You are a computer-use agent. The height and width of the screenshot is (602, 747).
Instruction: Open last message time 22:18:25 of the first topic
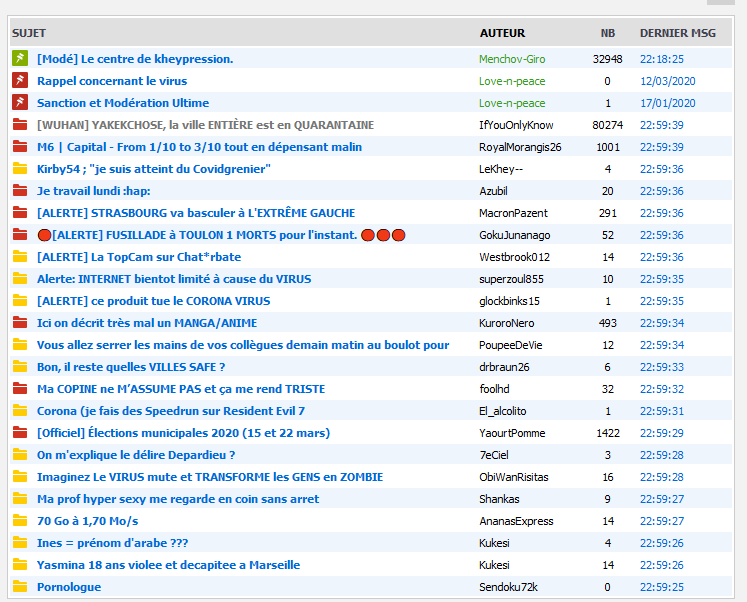(x=661, y=59)
